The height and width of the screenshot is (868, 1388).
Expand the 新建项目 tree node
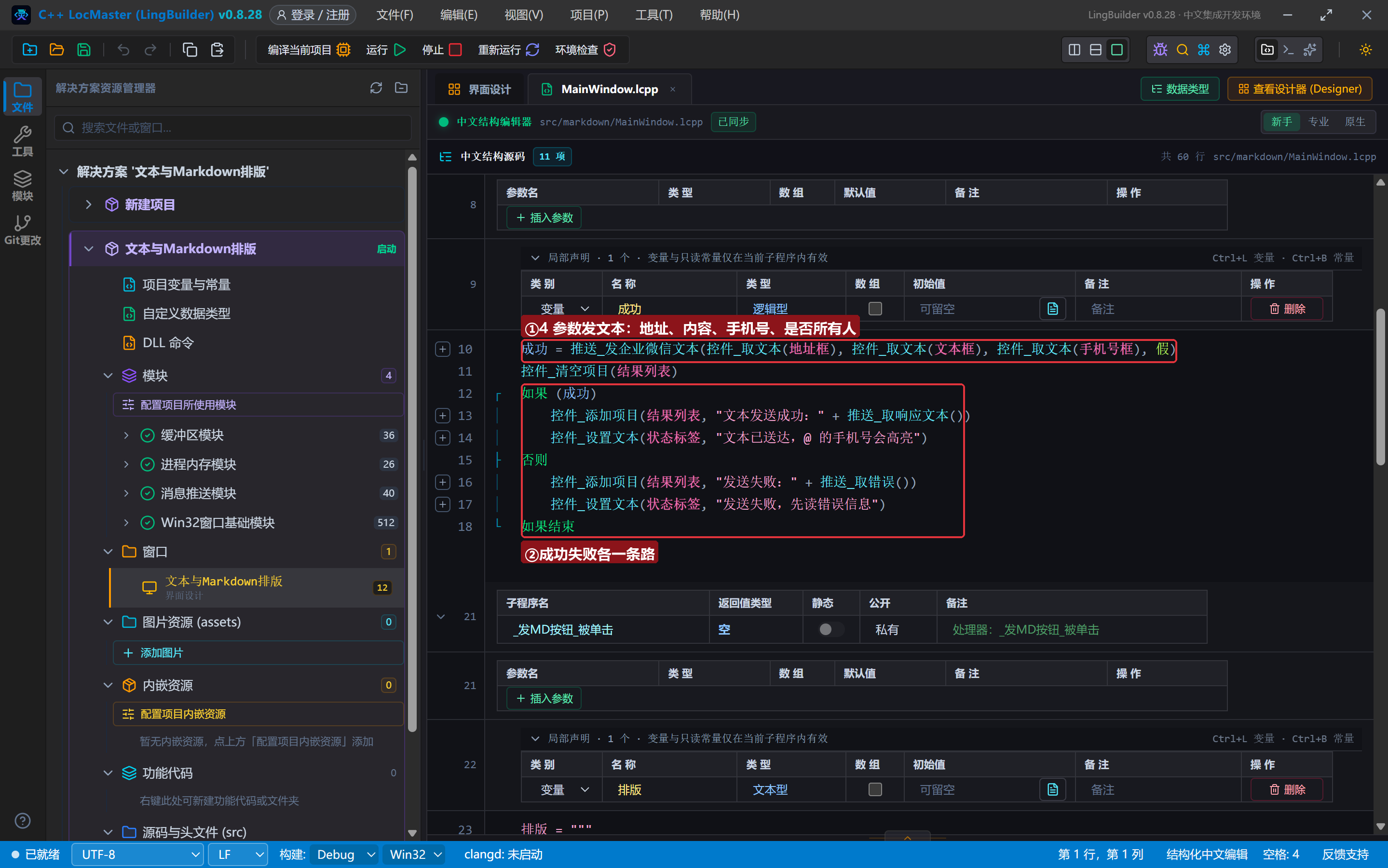88,204
